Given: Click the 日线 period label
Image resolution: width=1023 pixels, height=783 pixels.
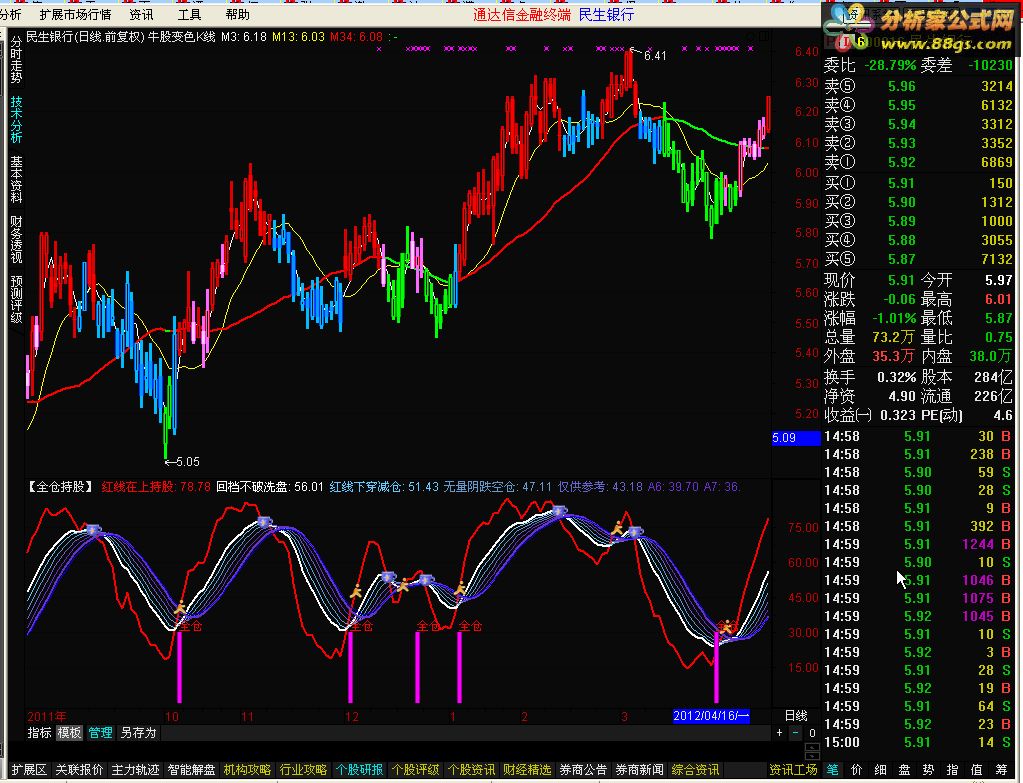Looking at the screenshot, I should [795, 716].
